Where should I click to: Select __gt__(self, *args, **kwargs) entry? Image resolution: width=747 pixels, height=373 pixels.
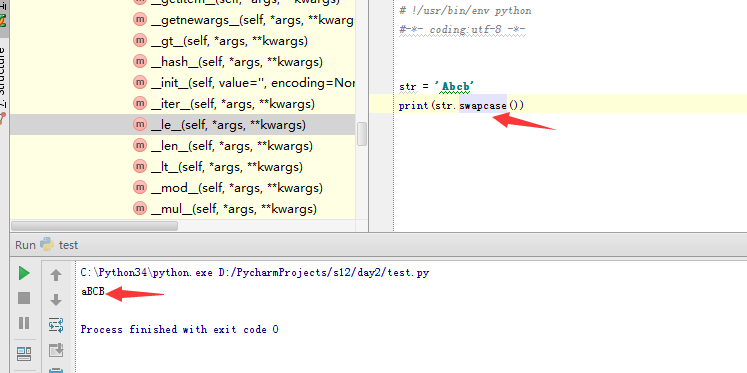229,41
